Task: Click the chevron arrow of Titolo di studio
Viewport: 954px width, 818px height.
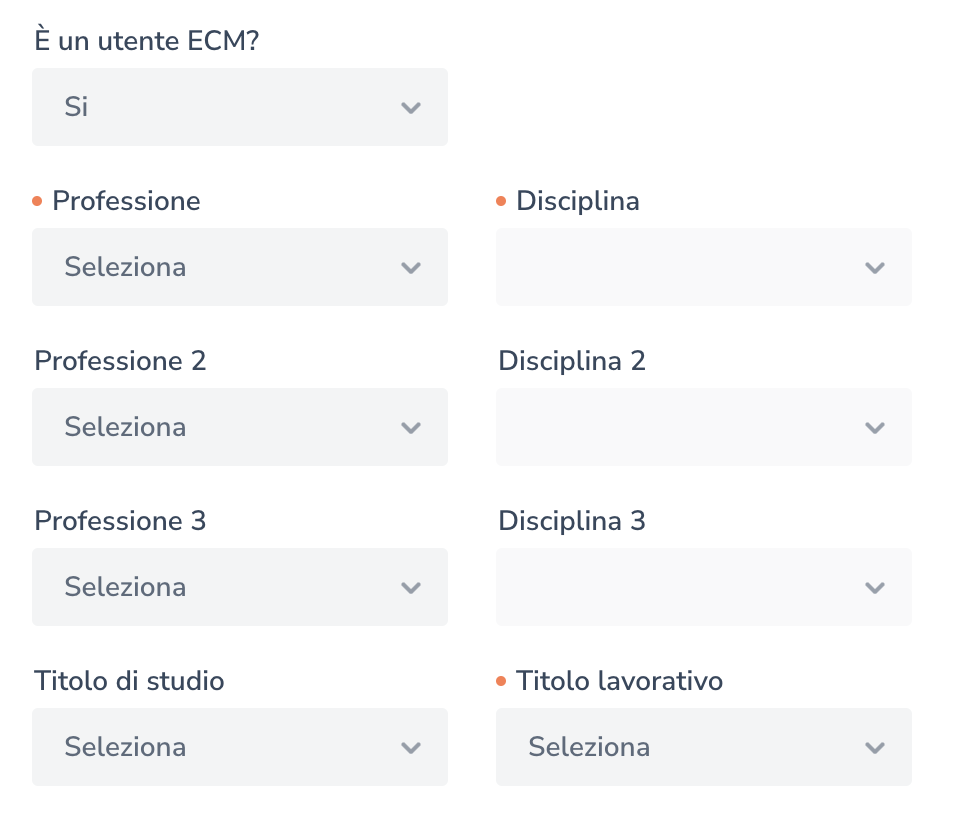Action: [x=410, y=748]
